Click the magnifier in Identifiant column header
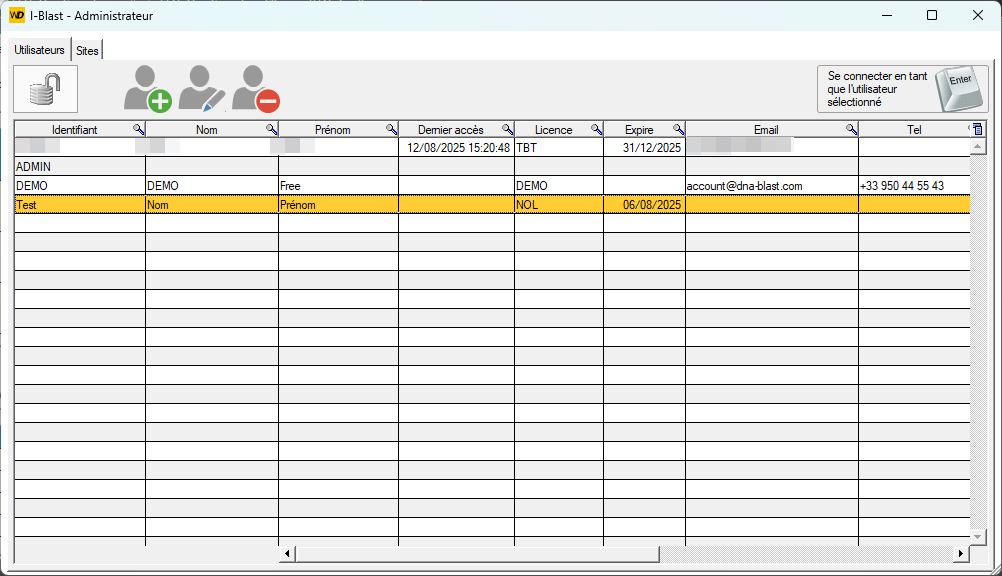This screenshot has width=1002, height=576. point(139,129)
